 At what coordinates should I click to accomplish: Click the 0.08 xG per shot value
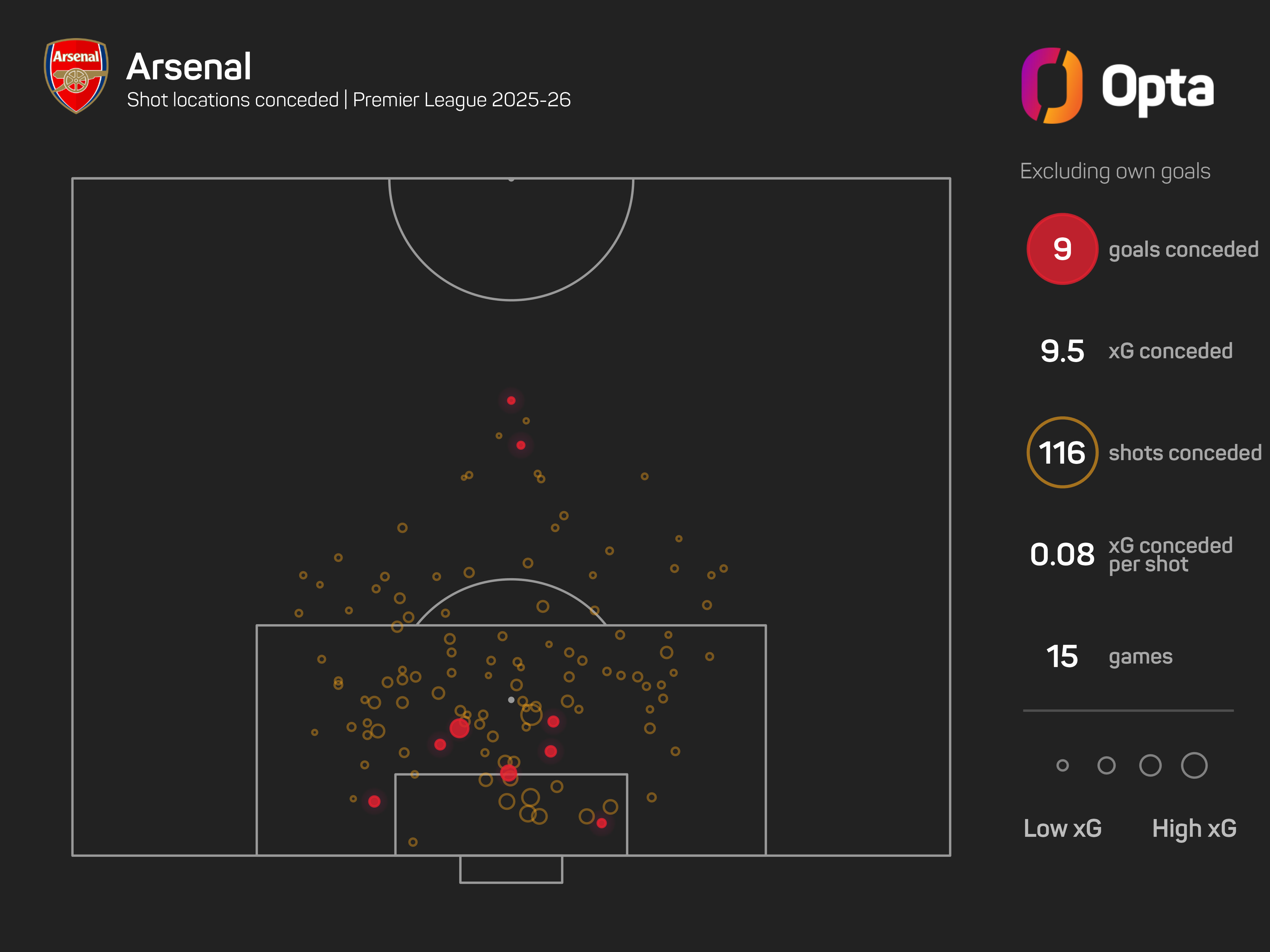point(1062,554)
